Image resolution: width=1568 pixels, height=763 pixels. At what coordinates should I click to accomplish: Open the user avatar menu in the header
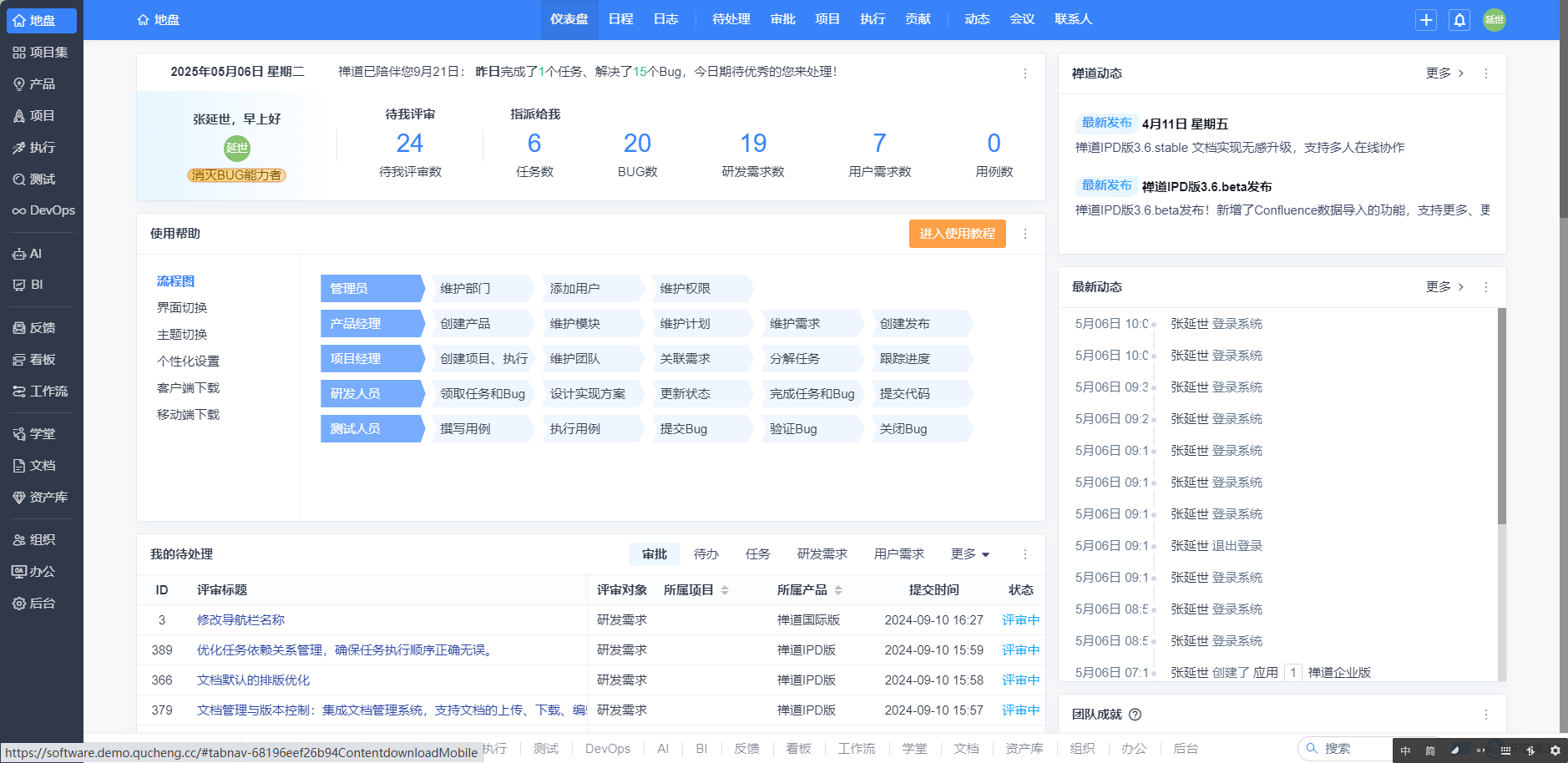point(1495,20)
